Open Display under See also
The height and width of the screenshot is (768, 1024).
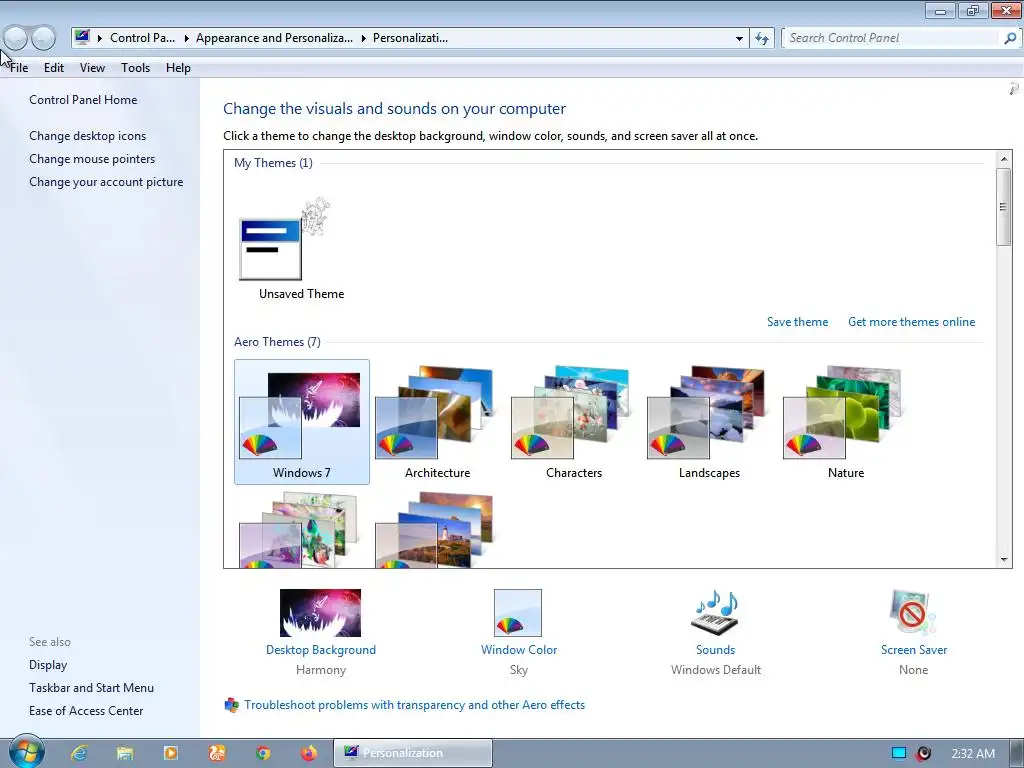[x=48, y=665]
